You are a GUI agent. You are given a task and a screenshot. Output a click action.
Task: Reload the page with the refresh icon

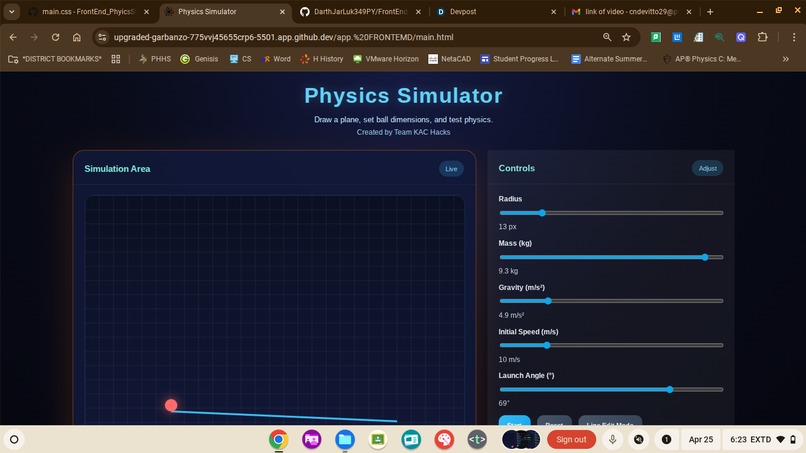click(56, 37)
